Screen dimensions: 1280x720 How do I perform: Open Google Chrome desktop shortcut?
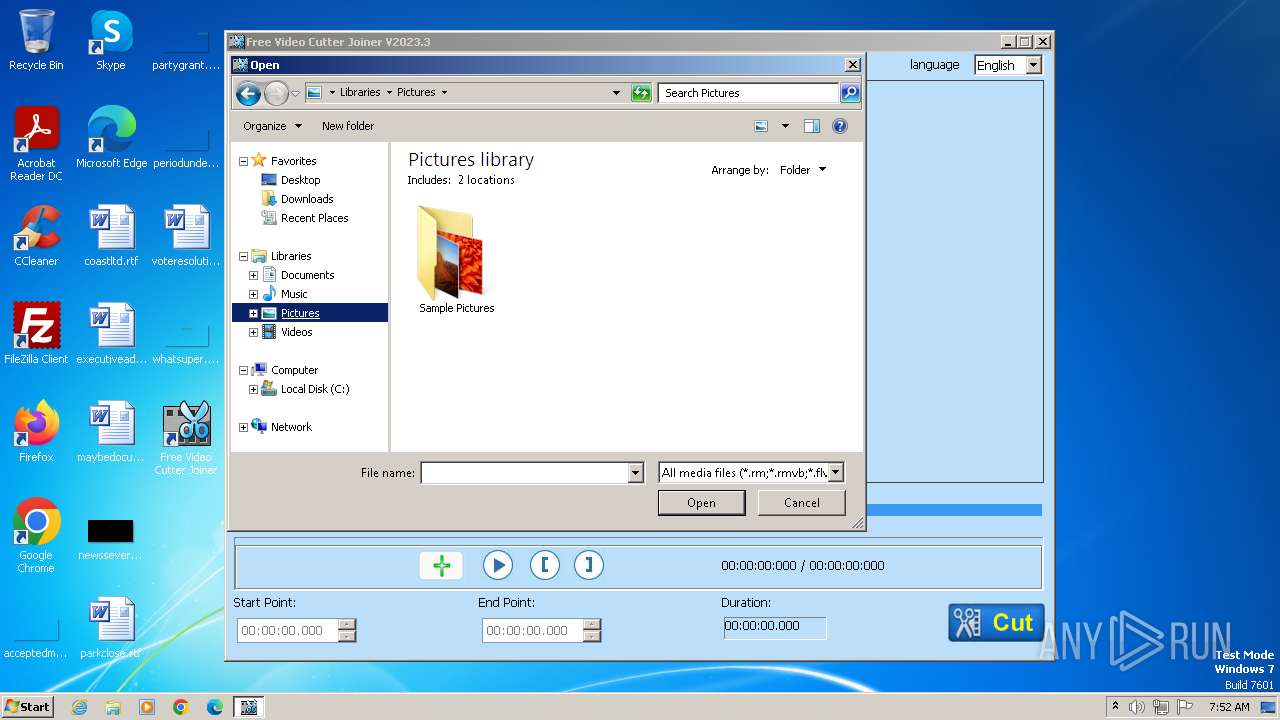[36, 536]
